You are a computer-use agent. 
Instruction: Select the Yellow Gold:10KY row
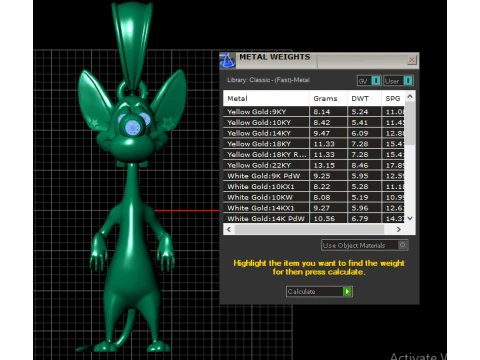(314, 122)
